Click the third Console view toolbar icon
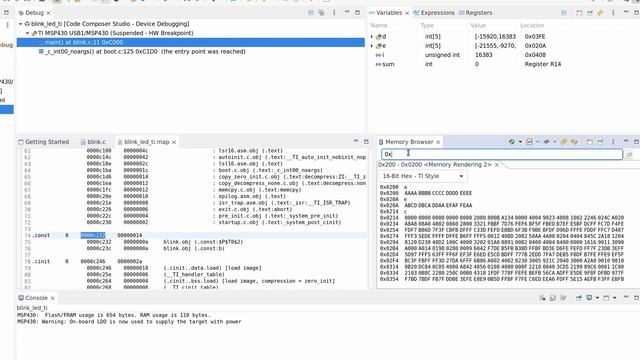This screenshot has width=640, height=360. [x=563, y=298]
